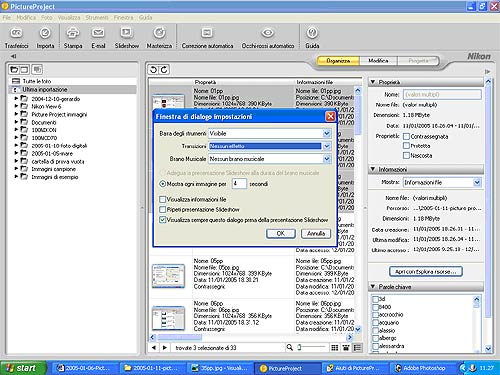Go to next image arrow
The height and width of the screenshot is (375, 500).
[165, 348]
